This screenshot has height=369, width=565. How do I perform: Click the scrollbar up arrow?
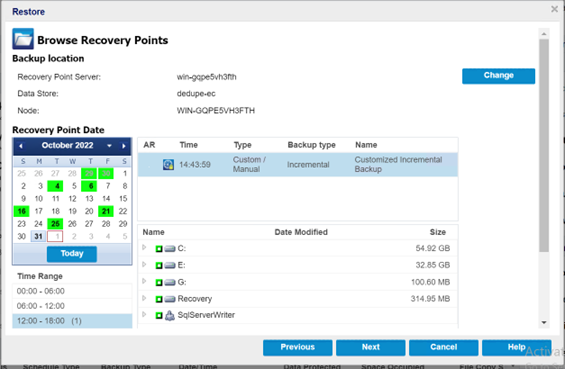tap(544, 34)
